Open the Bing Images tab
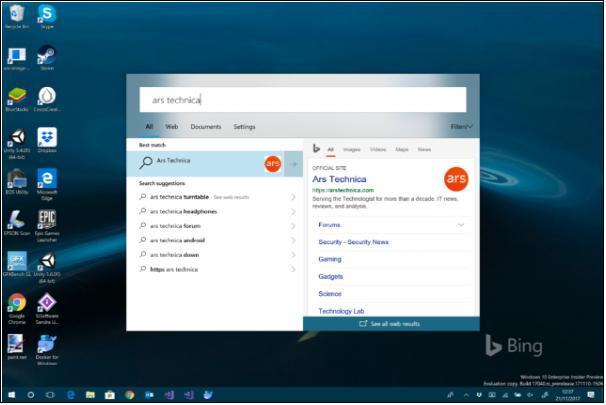Viewport: 606px width, 405px height. 351,149
